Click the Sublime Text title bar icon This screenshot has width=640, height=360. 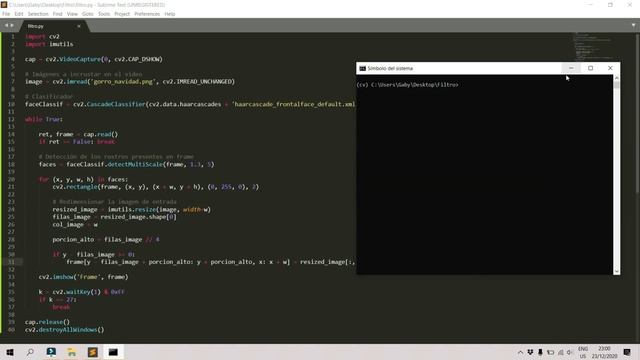[x=4, y=4]
